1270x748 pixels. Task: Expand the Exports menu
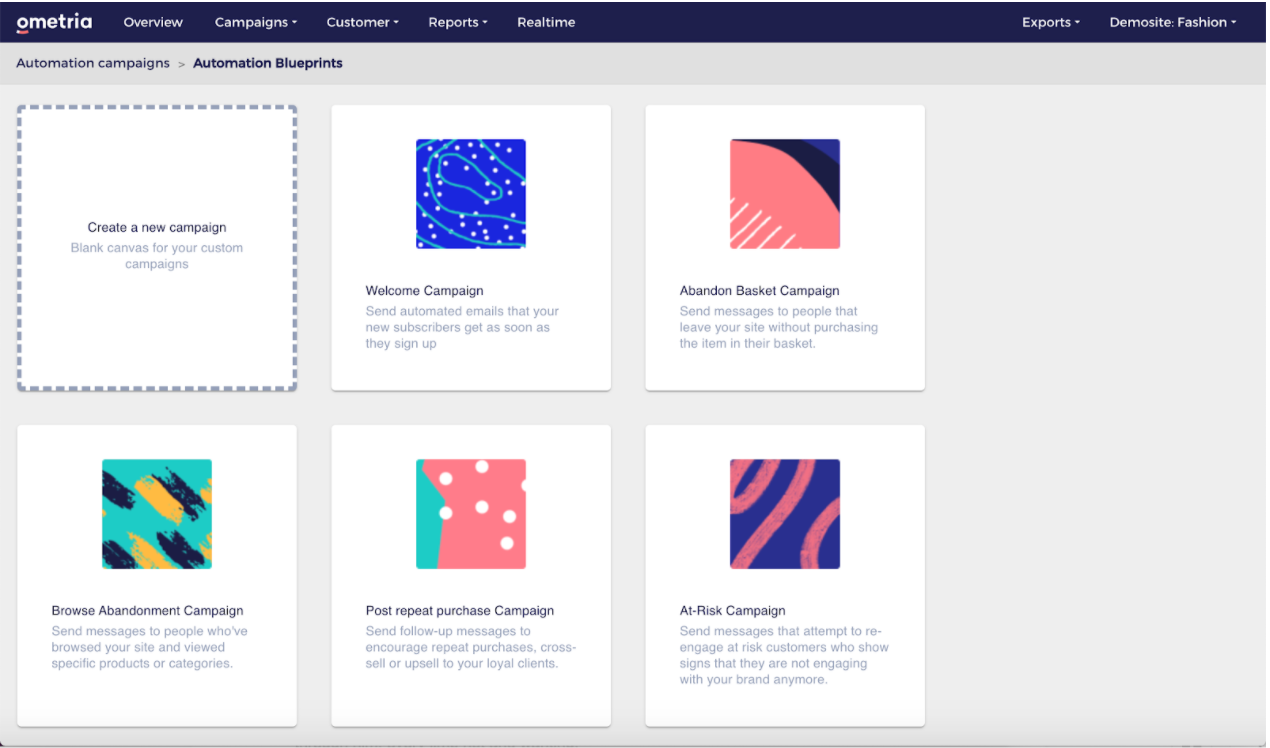point(1051,22)
